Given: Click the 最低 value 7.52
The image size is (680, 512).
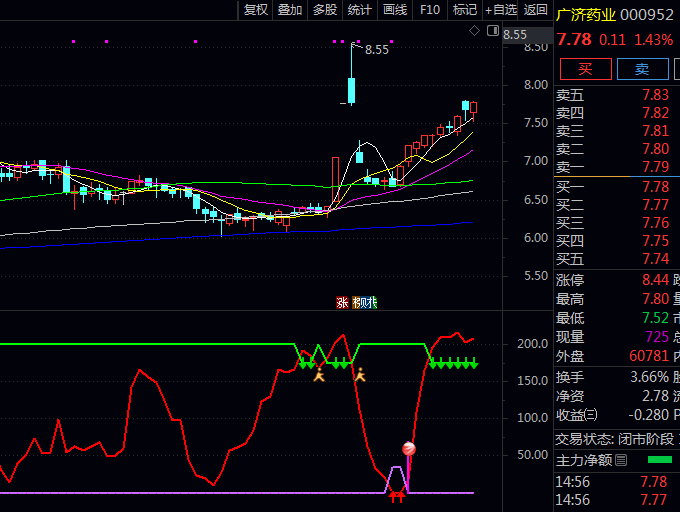Looking at the screenshot, I should click(x=655, y=318).
